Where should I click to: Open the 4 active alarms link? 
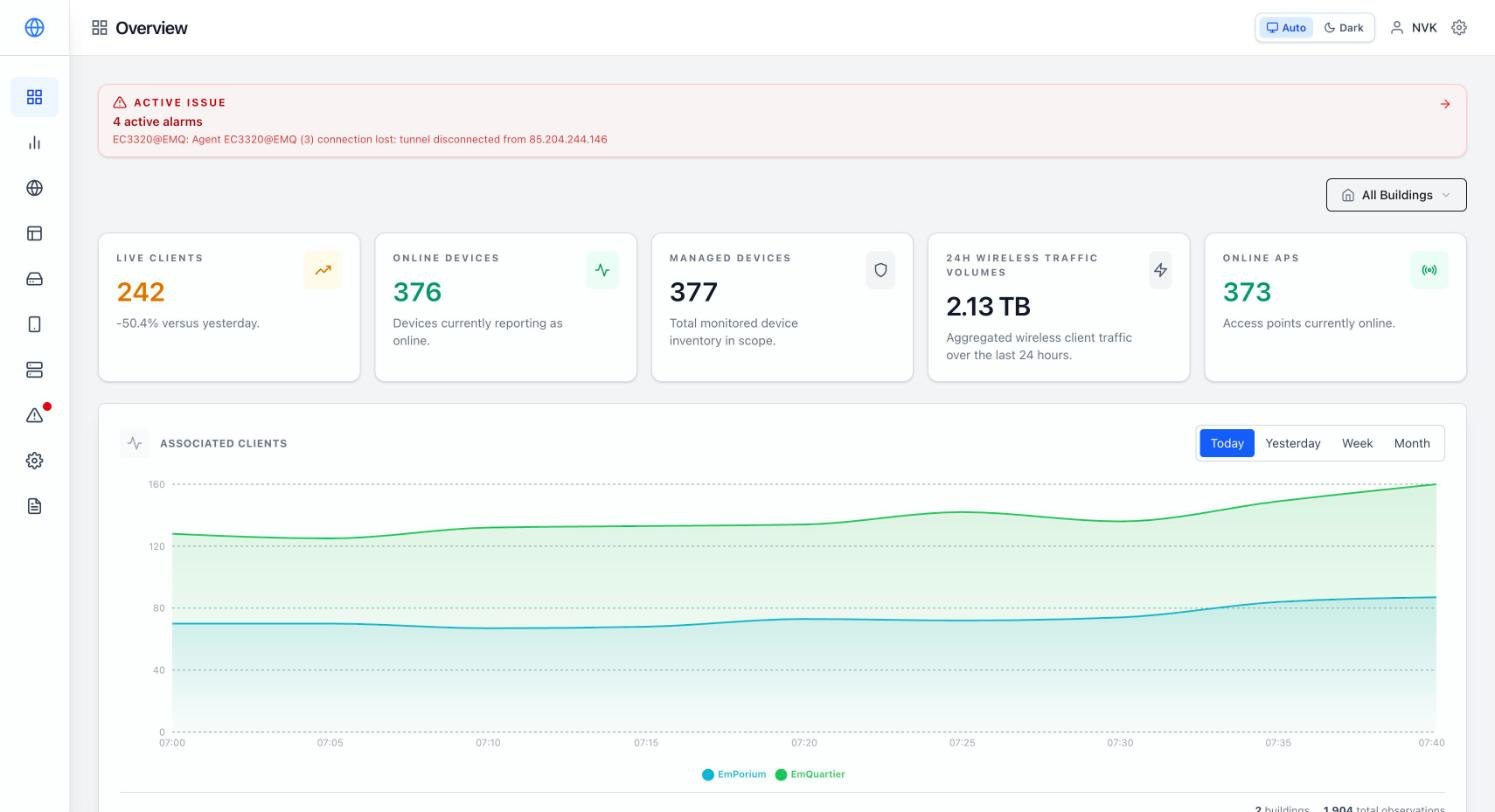158,121
